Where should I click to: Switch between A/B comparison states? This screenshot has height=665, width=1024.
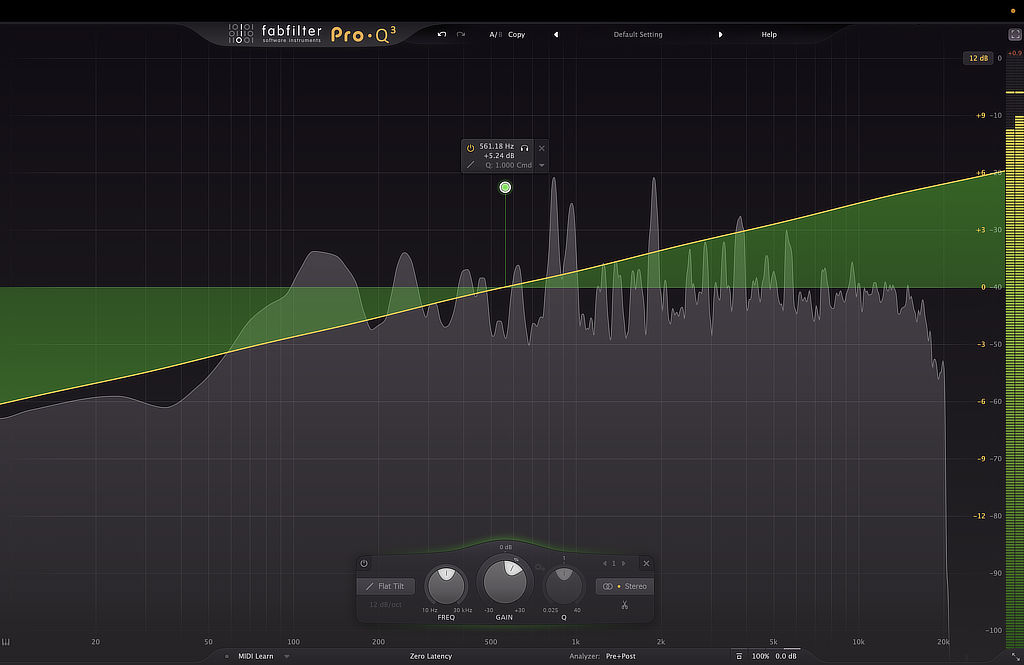point(496,34)
